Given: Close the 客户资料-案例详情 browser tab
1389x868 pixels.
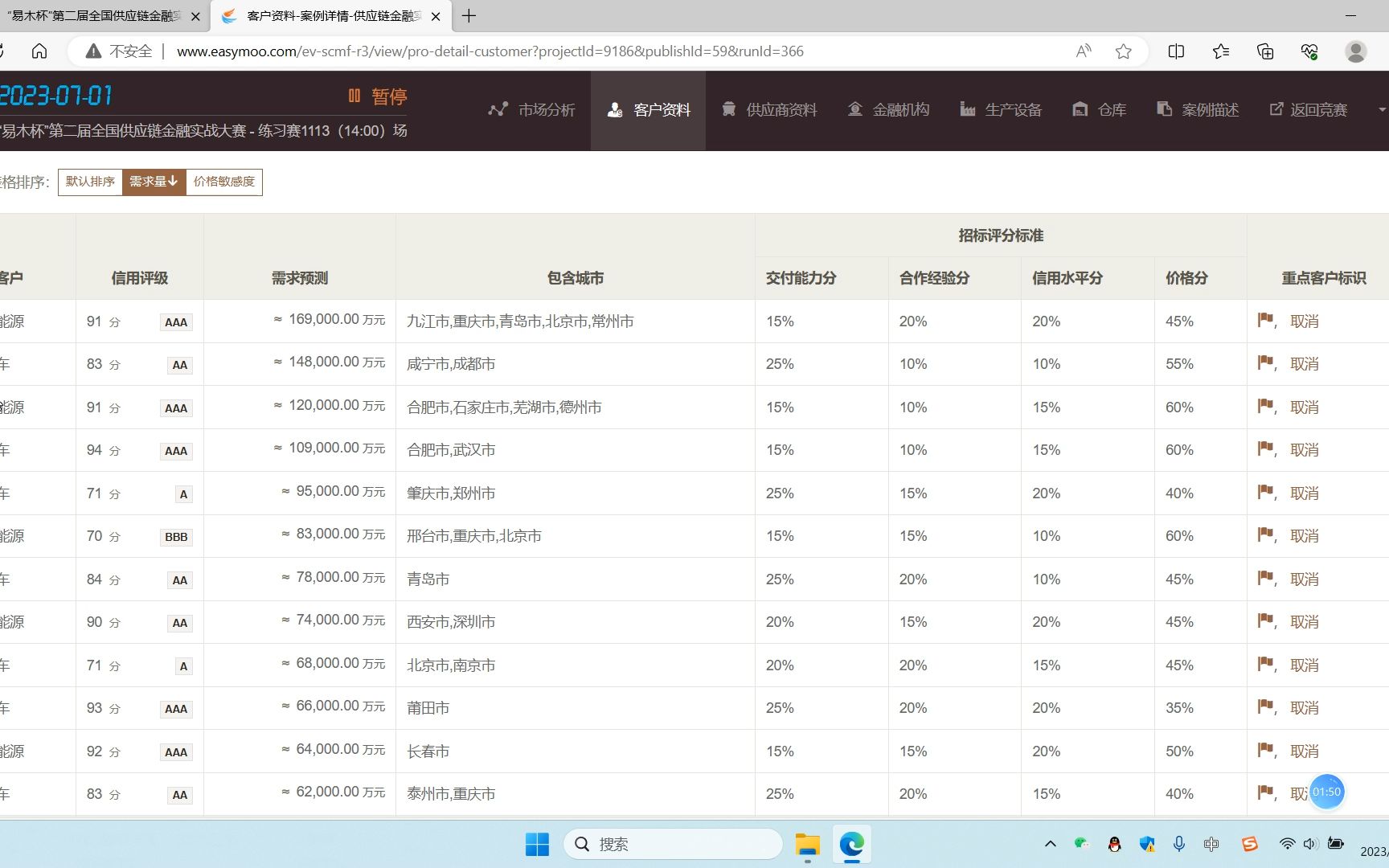Looking at the screenshot, I should click(436, 16).
